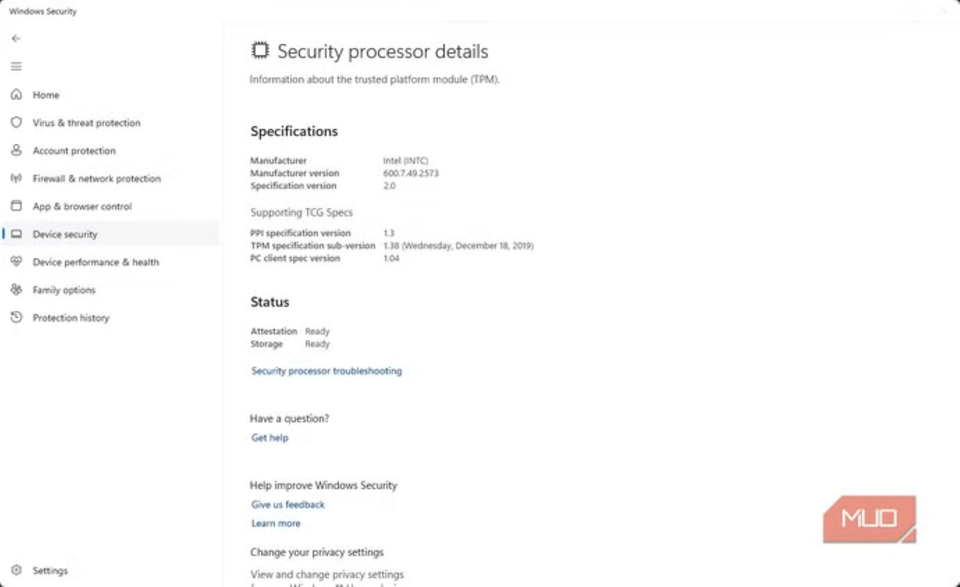
Task: Click the Settings gear icon
Action: coord(15,571)
